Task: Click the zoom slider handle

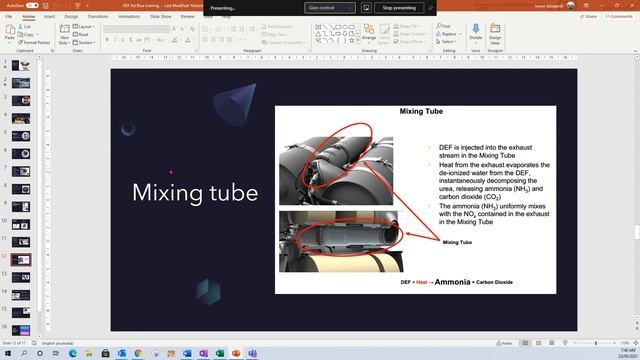Action: click(x=596, y=343)
